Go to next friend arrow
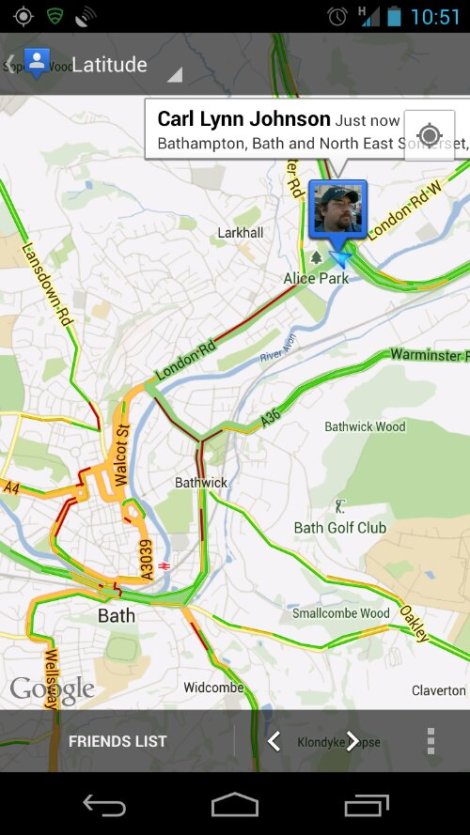Image resolution: width=470 pixels, height=835 pixels. [x=352, y=741]
